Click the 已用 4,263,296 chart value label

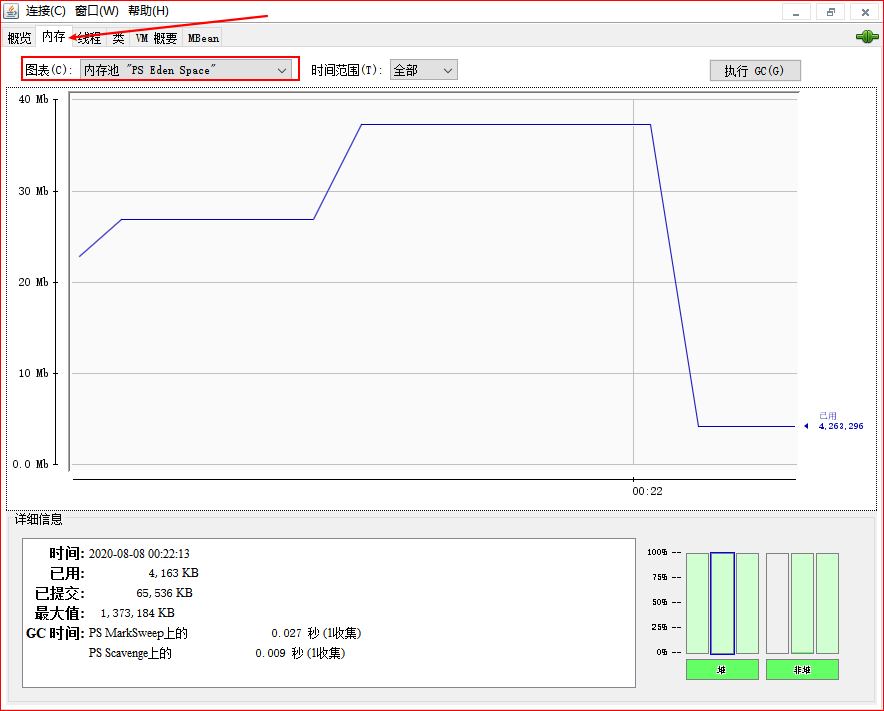841,421
